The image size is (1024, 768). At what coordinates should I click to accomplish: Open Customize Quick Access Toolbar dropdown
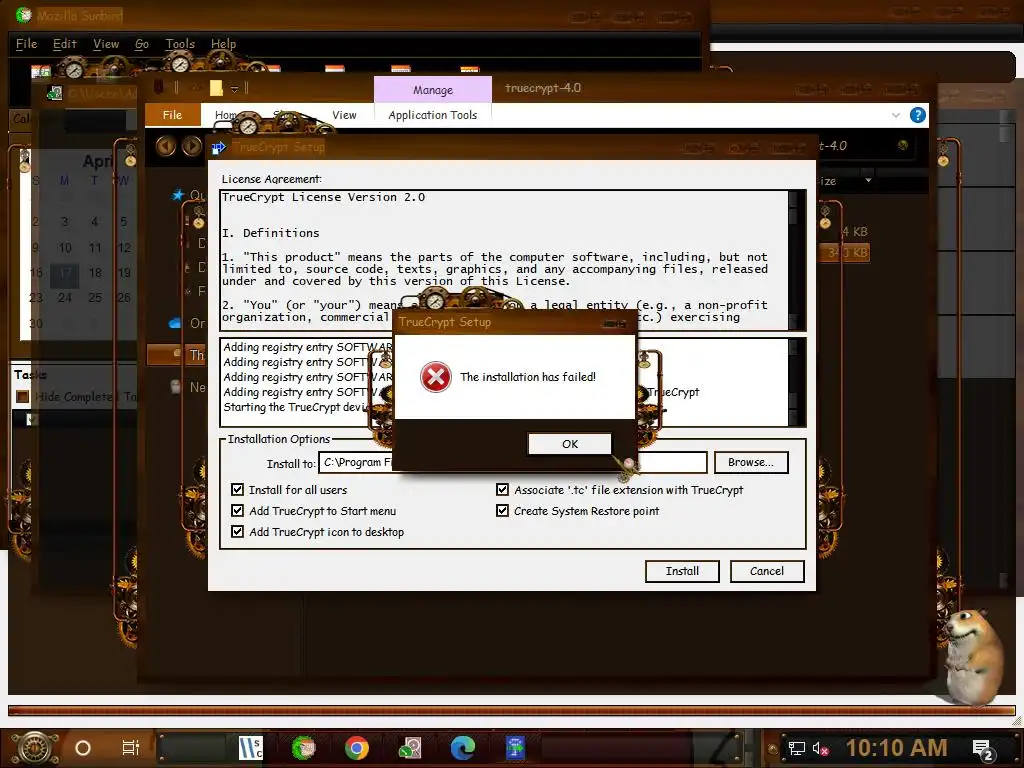click(x=234, y=88)
